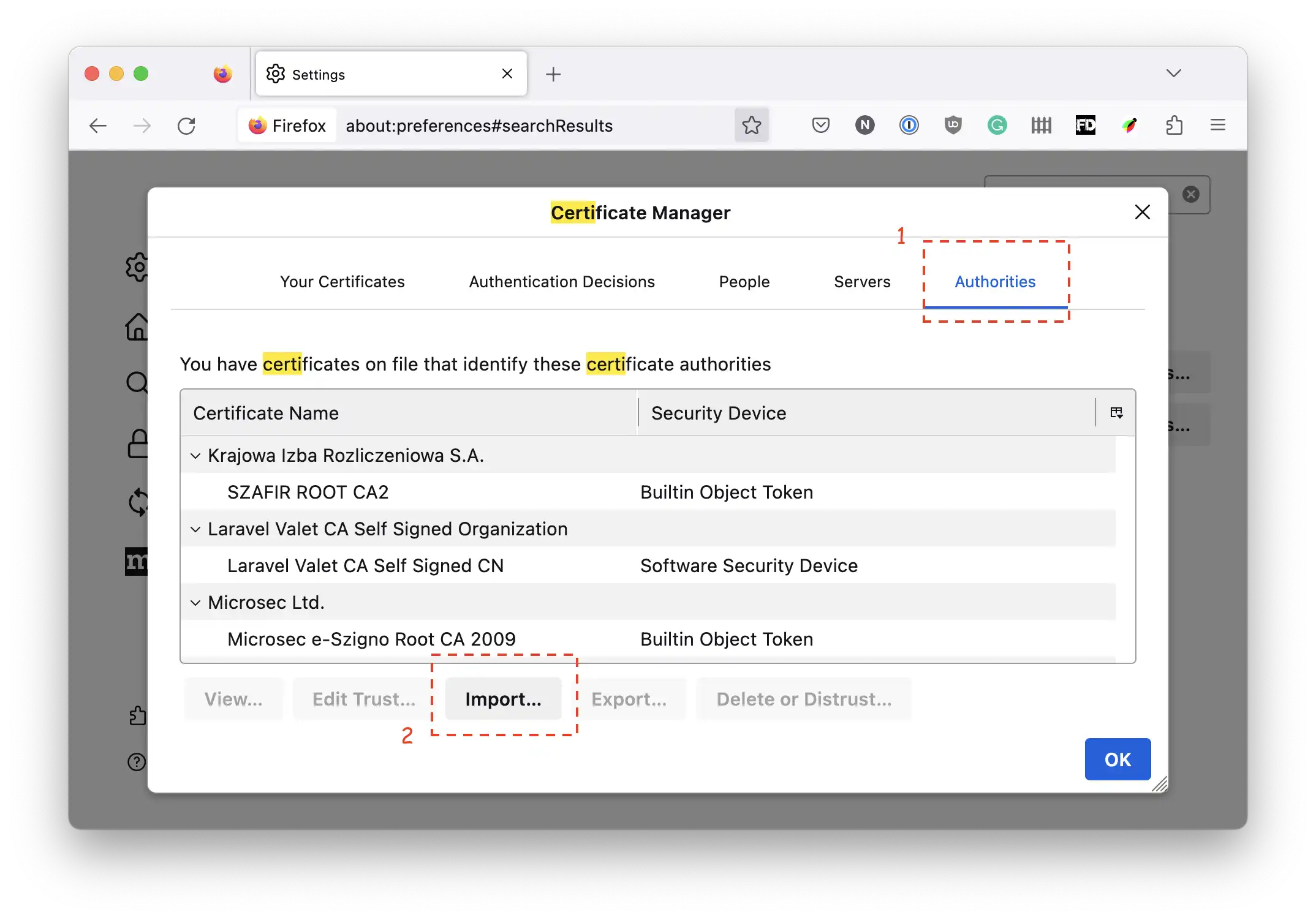Click the View... button

tap(233, 699)
